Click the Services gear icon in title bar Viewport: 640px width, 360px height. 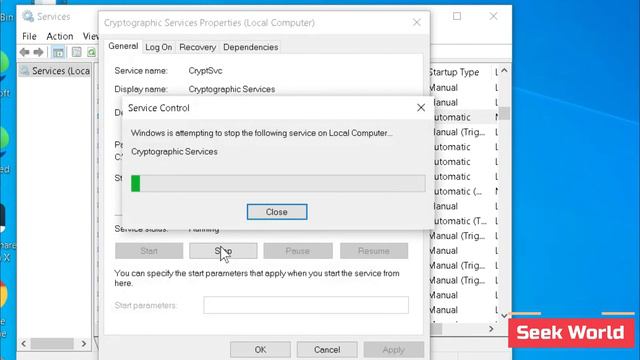coord(28,16)
